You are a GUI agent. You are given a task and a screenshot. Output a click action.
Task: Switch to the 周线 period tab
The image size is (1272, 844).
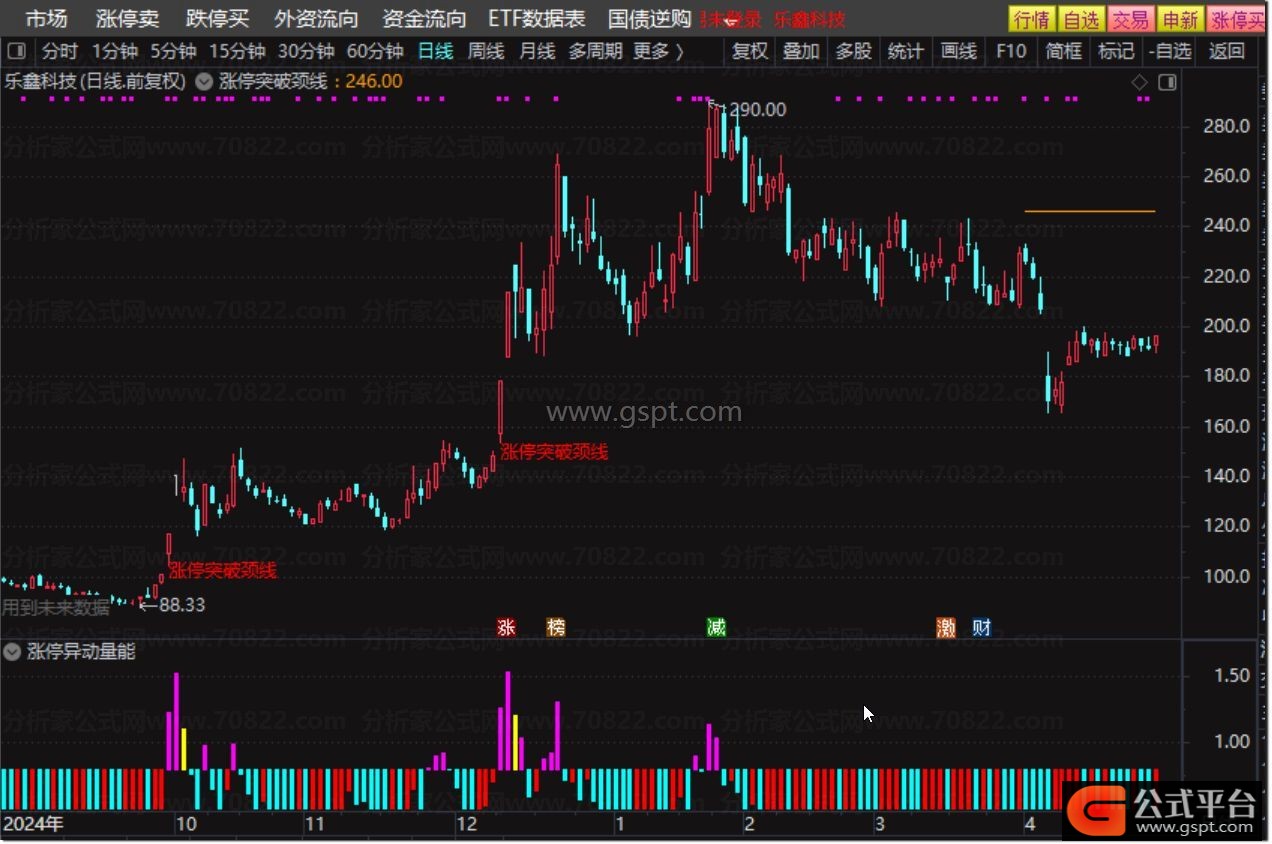coord(486,51)
